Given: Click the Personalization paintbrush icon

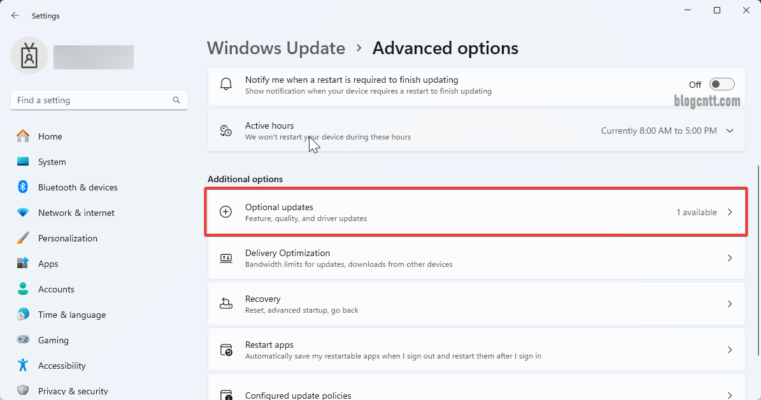Looking at the screenshot, I should (22, 239).
